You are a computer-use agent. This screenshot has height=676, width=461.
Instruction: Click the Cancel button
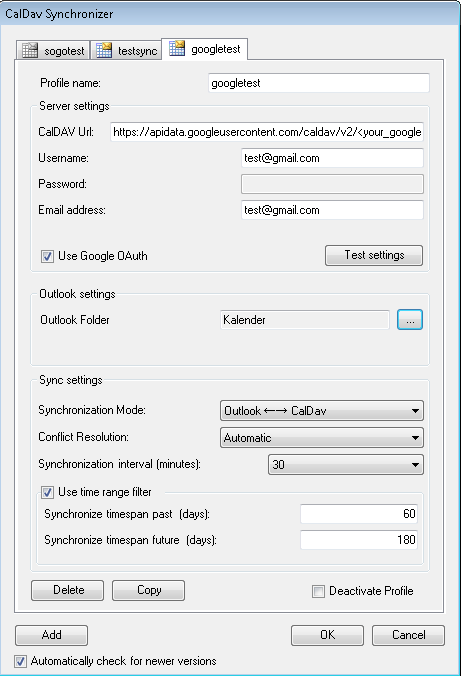click(408, 635)
